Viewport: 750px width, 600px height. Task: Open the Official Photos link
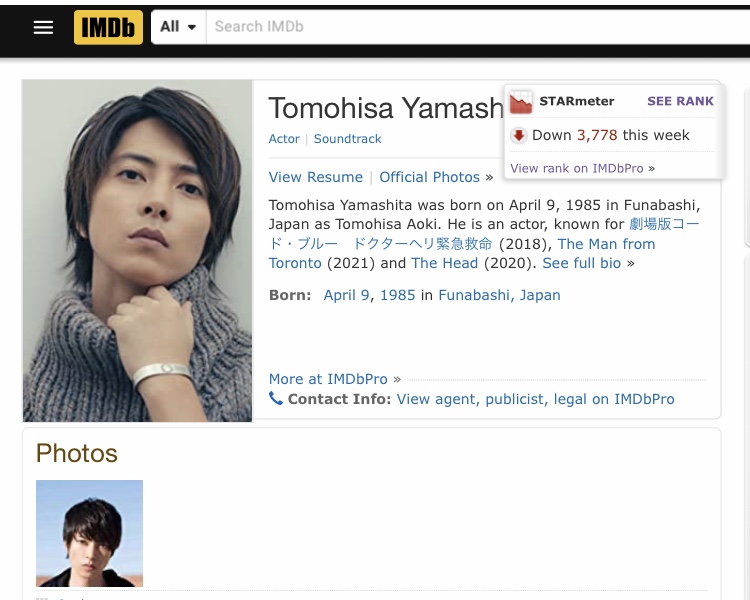coord(430,177)
